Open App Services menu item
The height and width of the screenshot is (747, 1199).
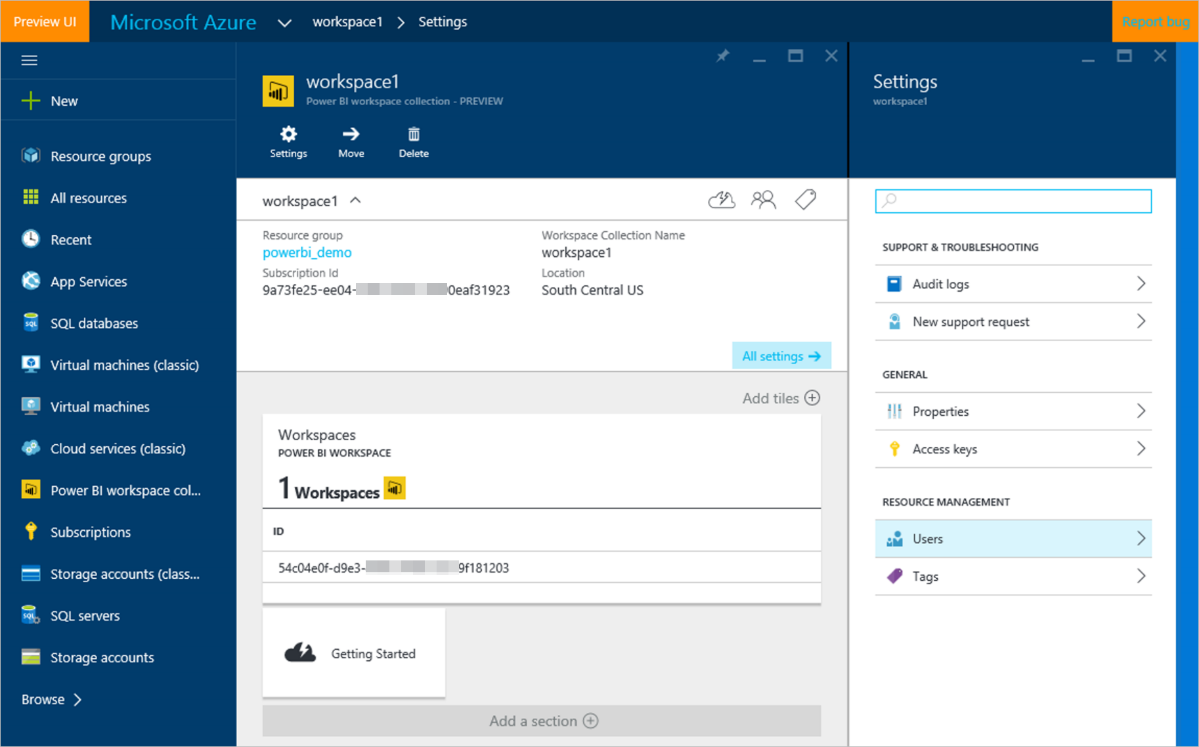point(89,281)
